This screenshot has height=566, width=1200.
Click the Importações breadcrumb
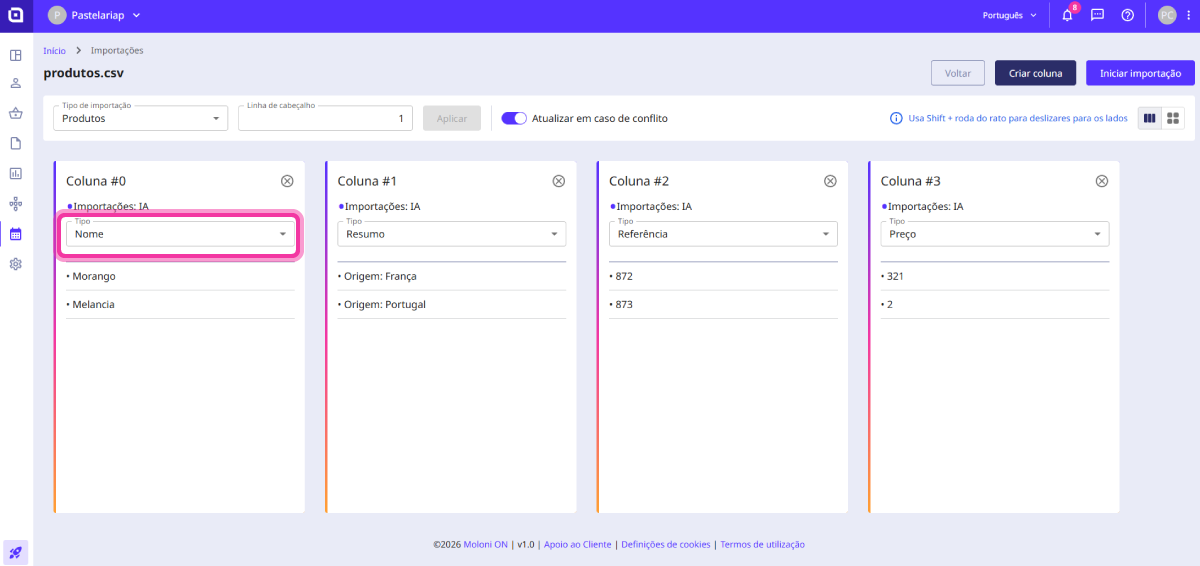click(117, 50)
